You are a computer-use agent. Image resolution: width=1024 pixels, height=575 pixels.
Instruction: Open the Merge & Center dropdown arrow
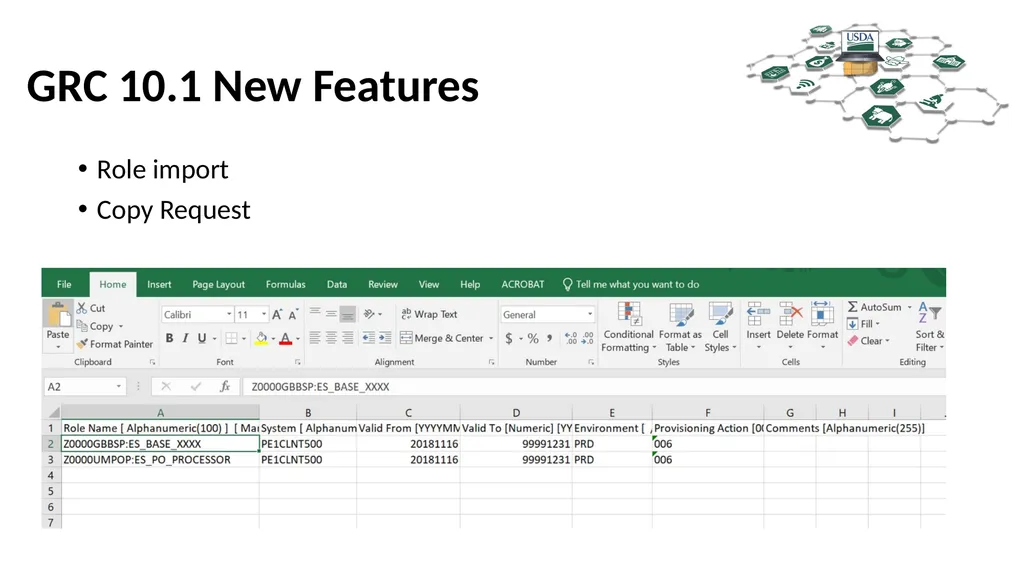point(491,338)
